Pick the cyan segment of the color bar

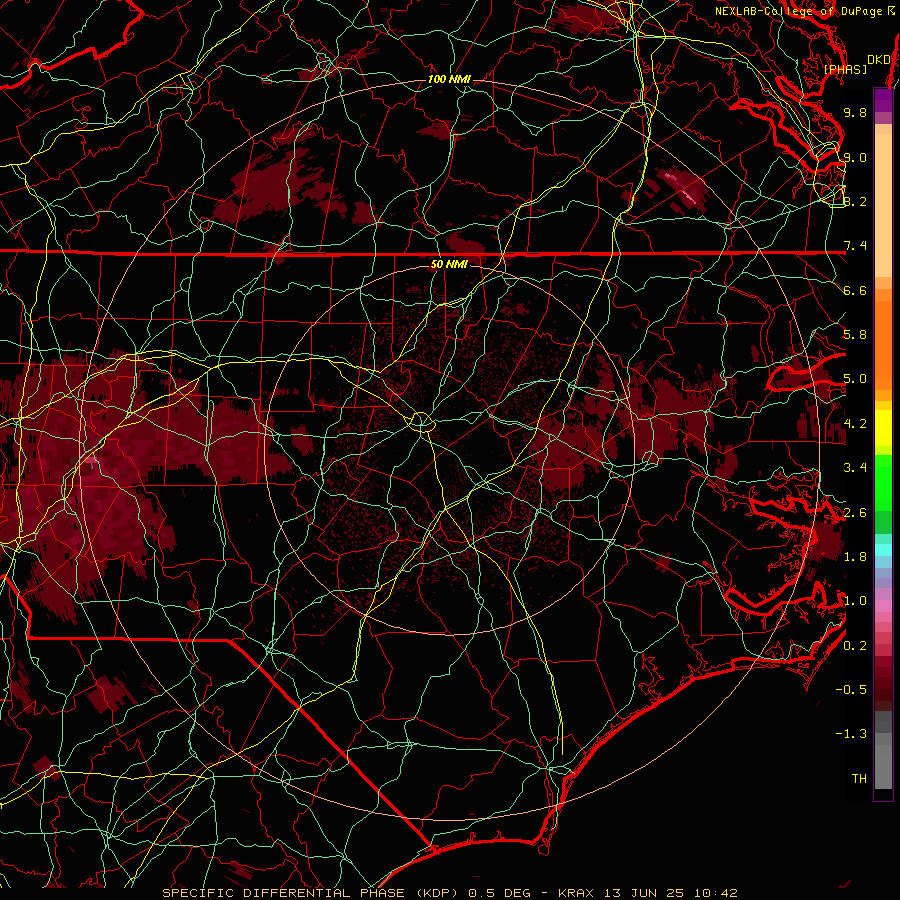click(x=883, y=550)
